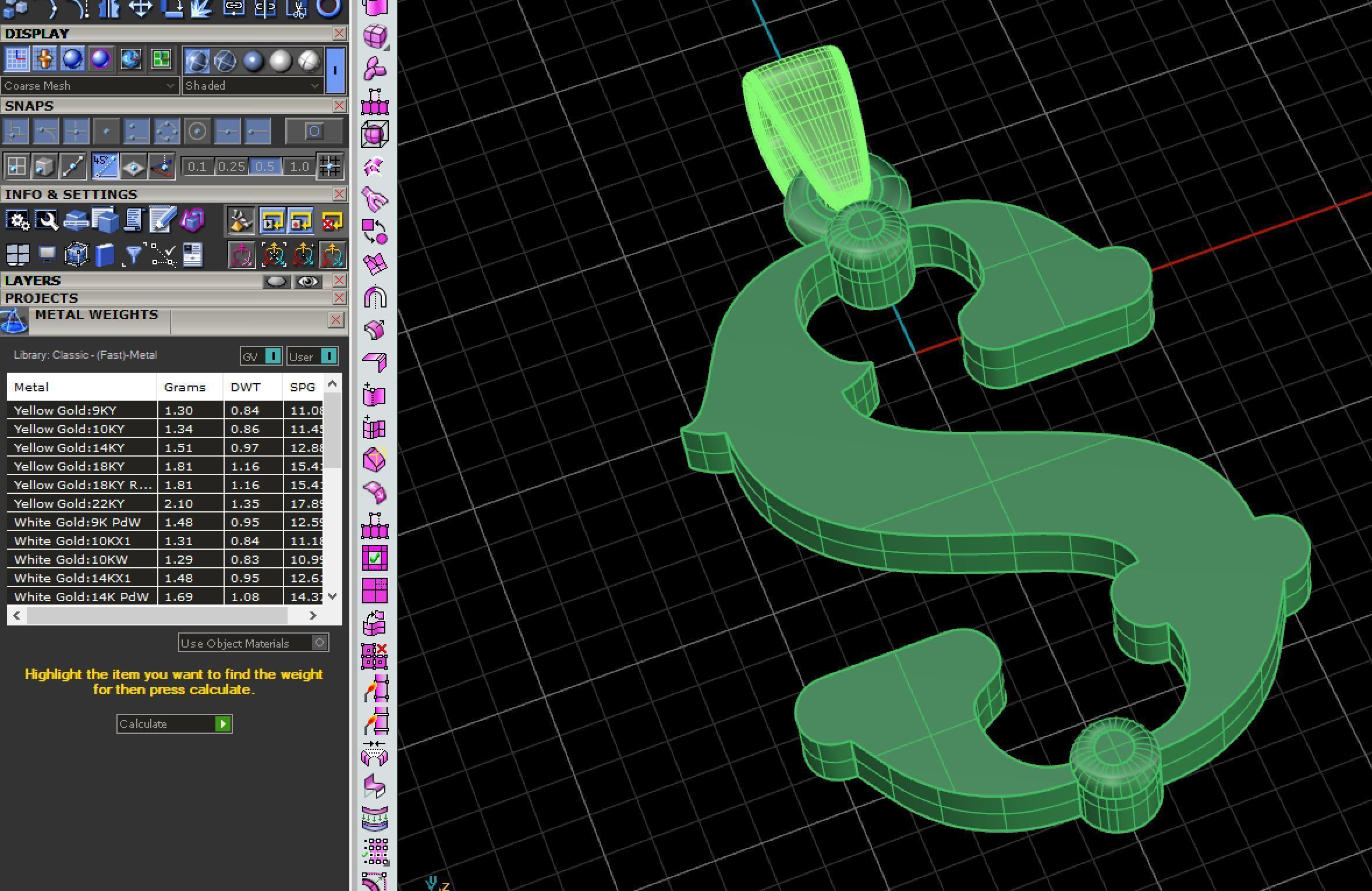Set grid snap value to 0.25
The width and height of the screenshot is (1372, 891).
pyautogui.click(x=231, y=167)
